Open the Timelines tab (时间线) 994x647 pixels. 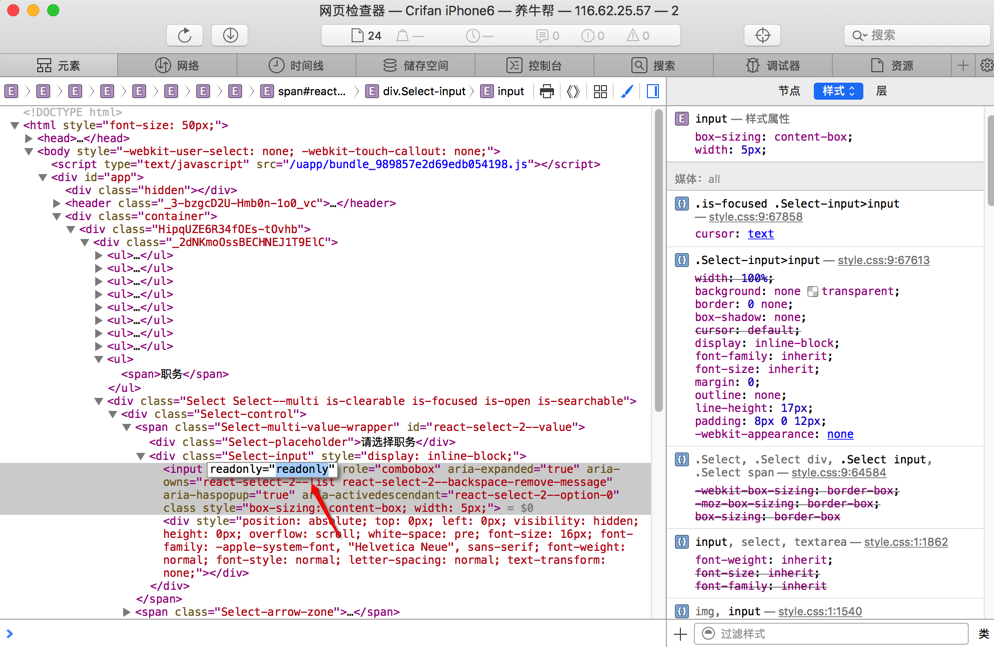pos(296,65)
